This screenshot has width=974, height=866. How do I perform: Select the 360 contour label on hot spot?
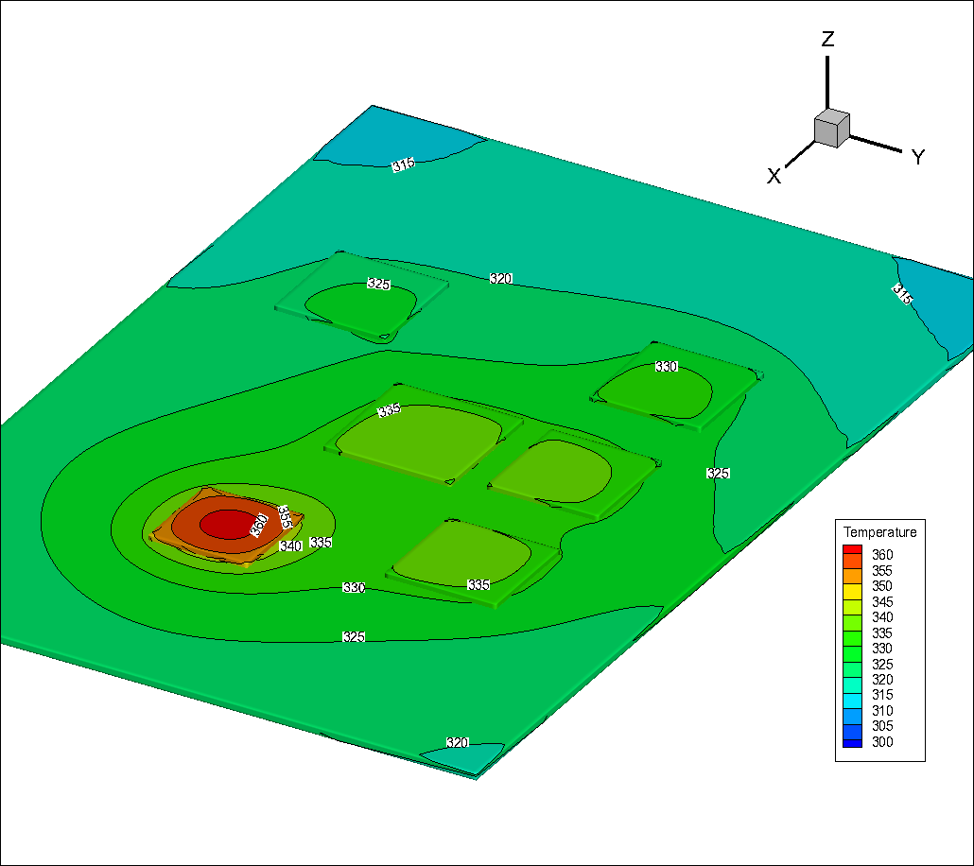258,524
